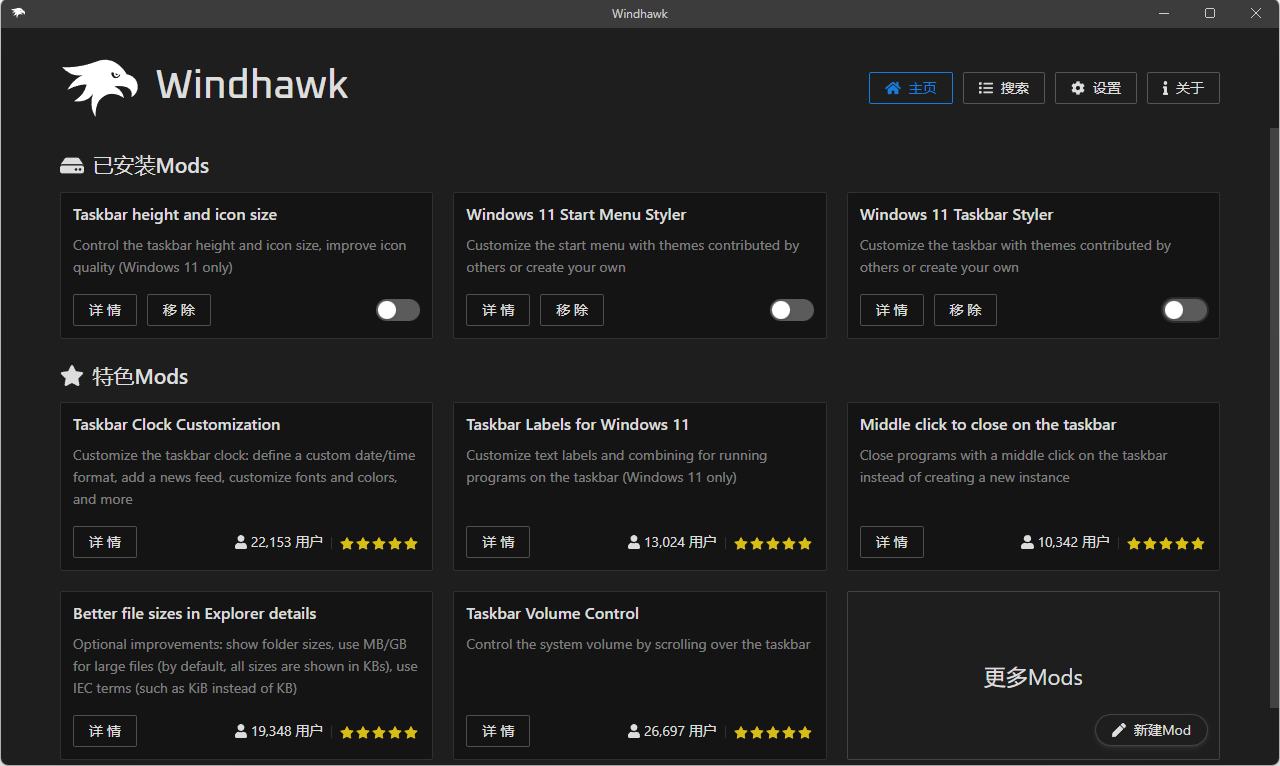Image resolution: width=1280 pixels, height=766 pixels.
Task: Open the 设置 settings tab
Action: tap(1096, 88)
